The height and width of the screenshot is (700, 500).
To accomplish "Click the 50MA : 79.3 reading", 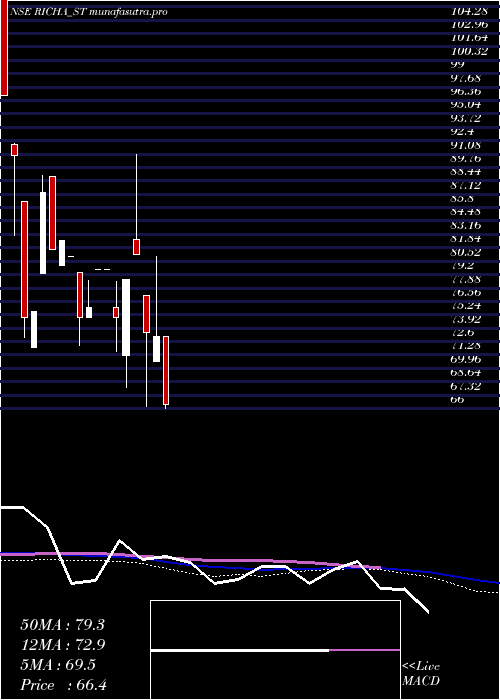I will pyautogui.click(x=62, y=625).
